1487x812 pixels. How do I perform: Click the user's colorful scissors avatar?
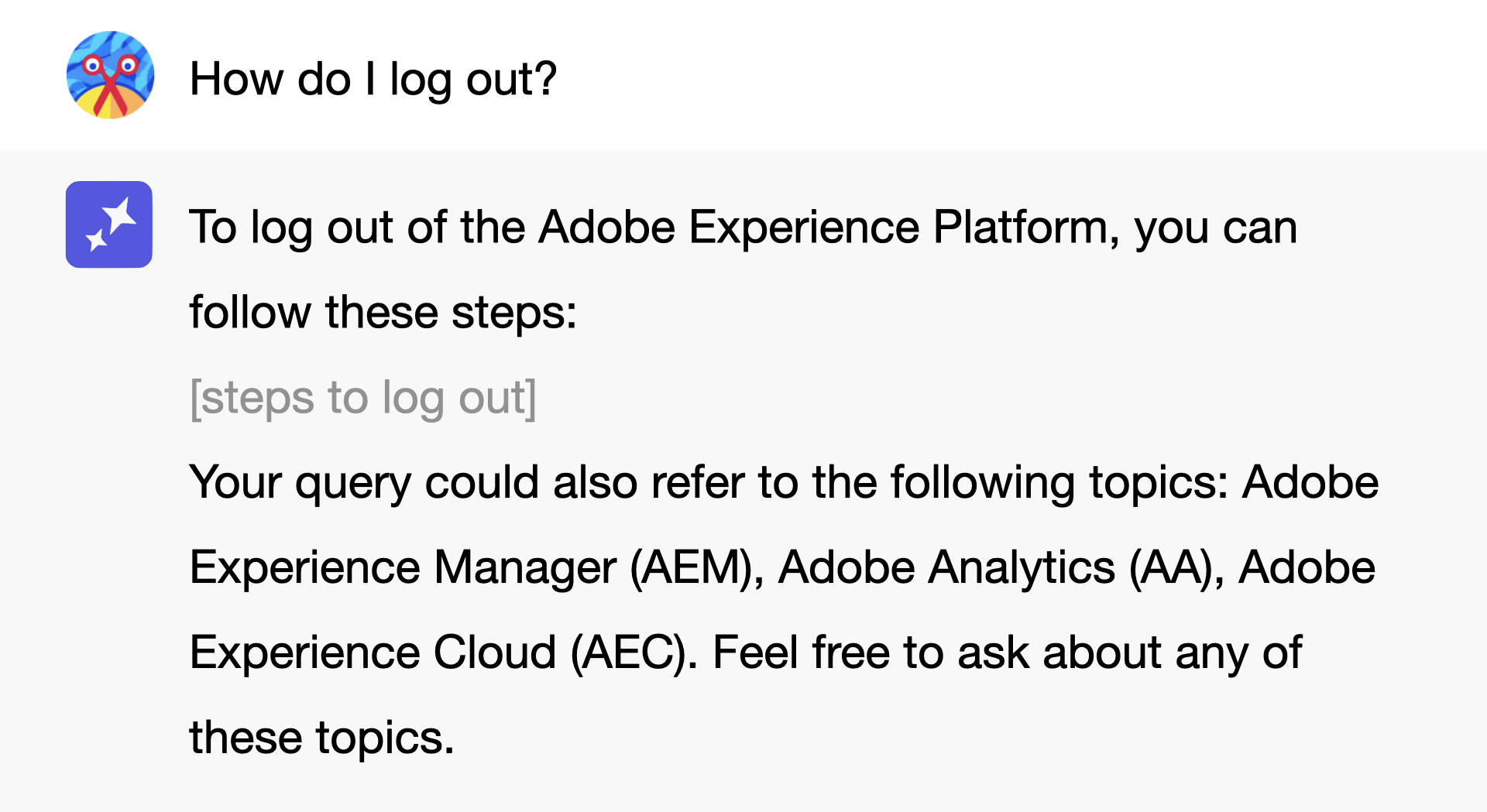110,75
